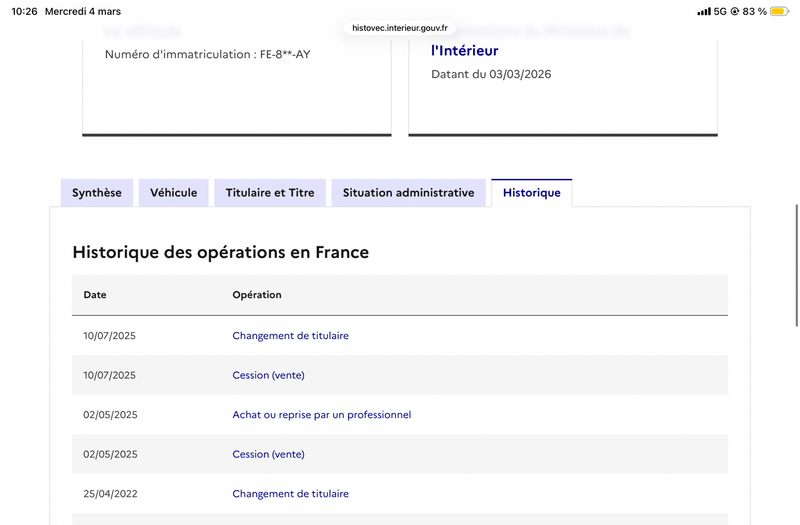This screenshot has width=800, height=525.
Task: Select the Situation administrative tab
Action: [x=409, y=193]
